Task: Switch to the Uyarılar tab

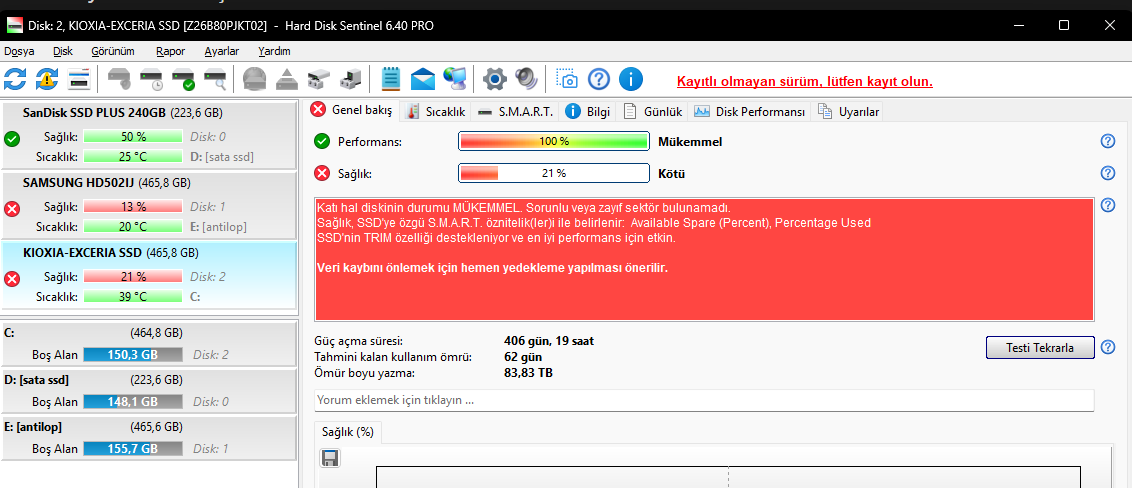Action: (847, 112)
